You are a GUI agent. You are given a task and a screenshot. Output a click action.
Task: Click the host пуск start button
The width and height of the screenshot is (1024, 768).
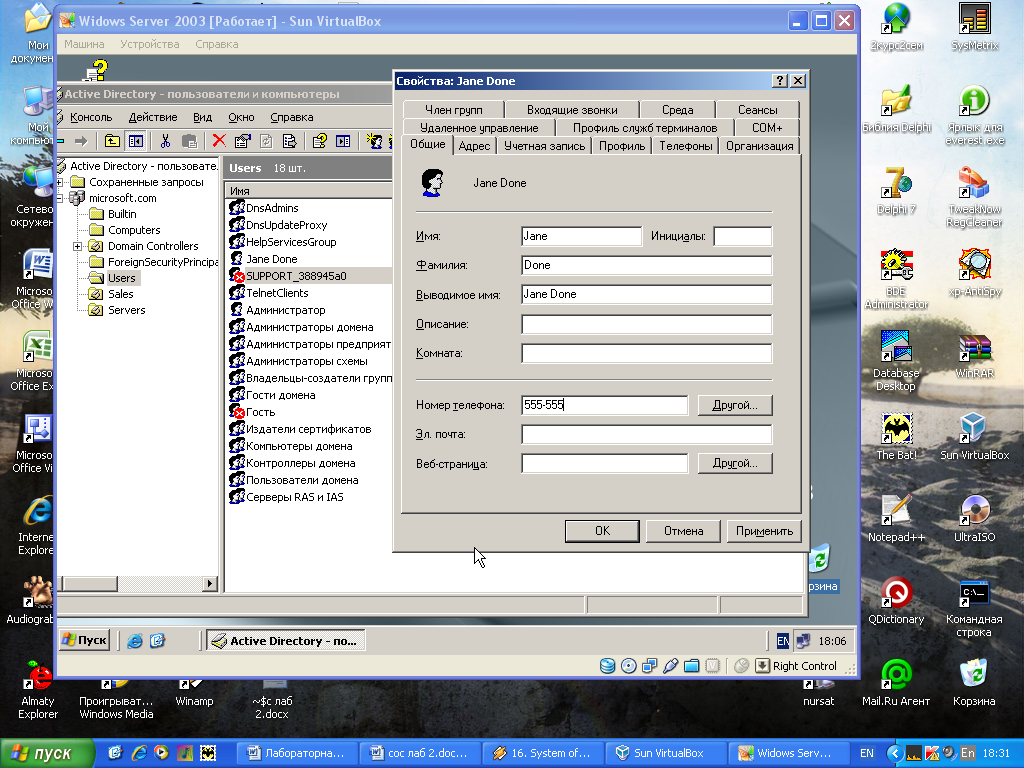point(46,753)
